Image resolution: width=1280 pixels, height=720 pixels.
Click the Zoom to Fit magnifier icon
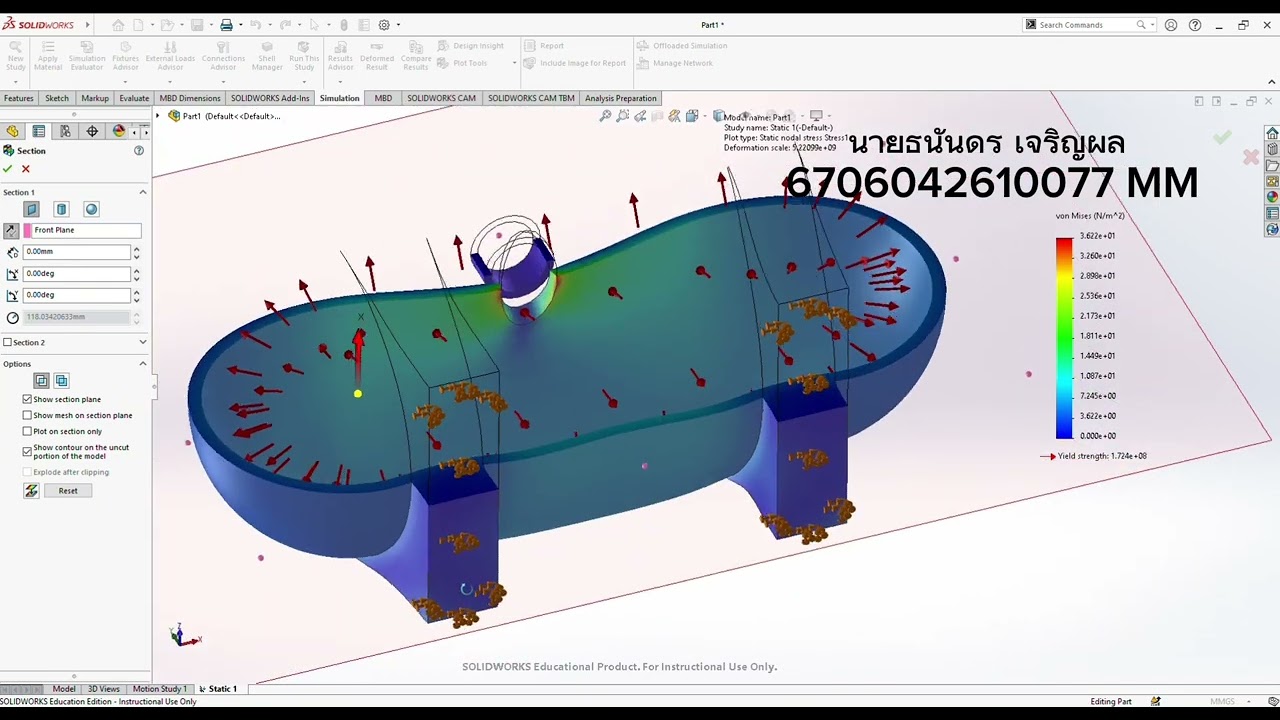(605, 116)
